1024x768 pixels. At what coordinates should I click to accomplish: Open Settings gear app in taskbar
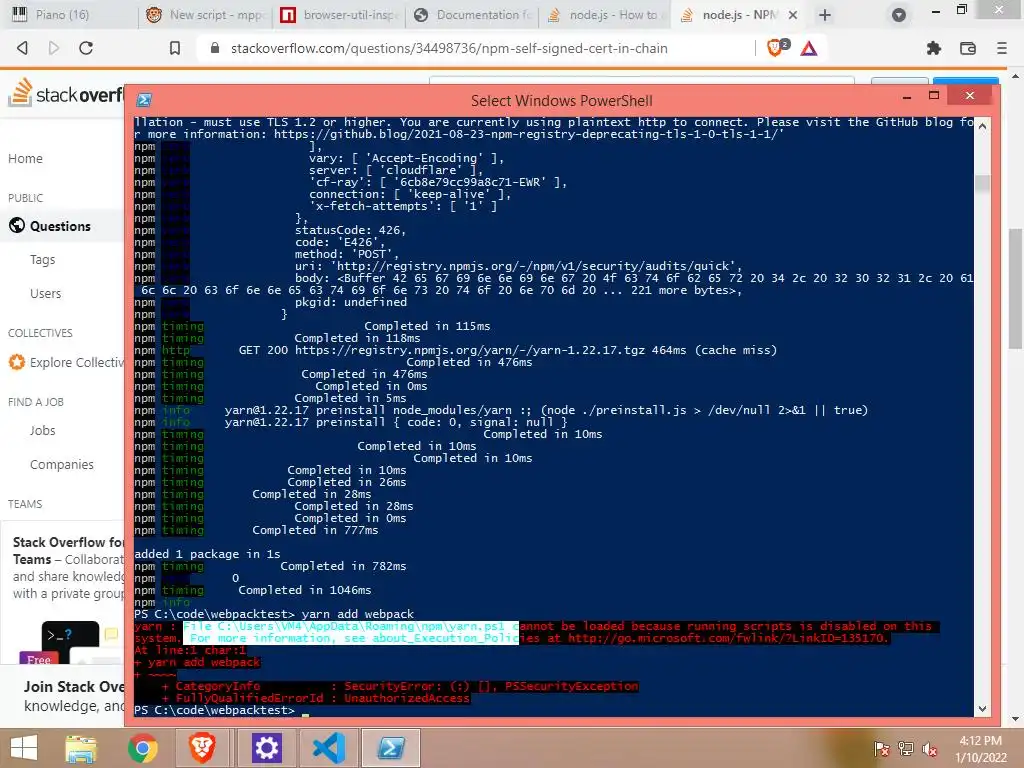coord(266,748)
